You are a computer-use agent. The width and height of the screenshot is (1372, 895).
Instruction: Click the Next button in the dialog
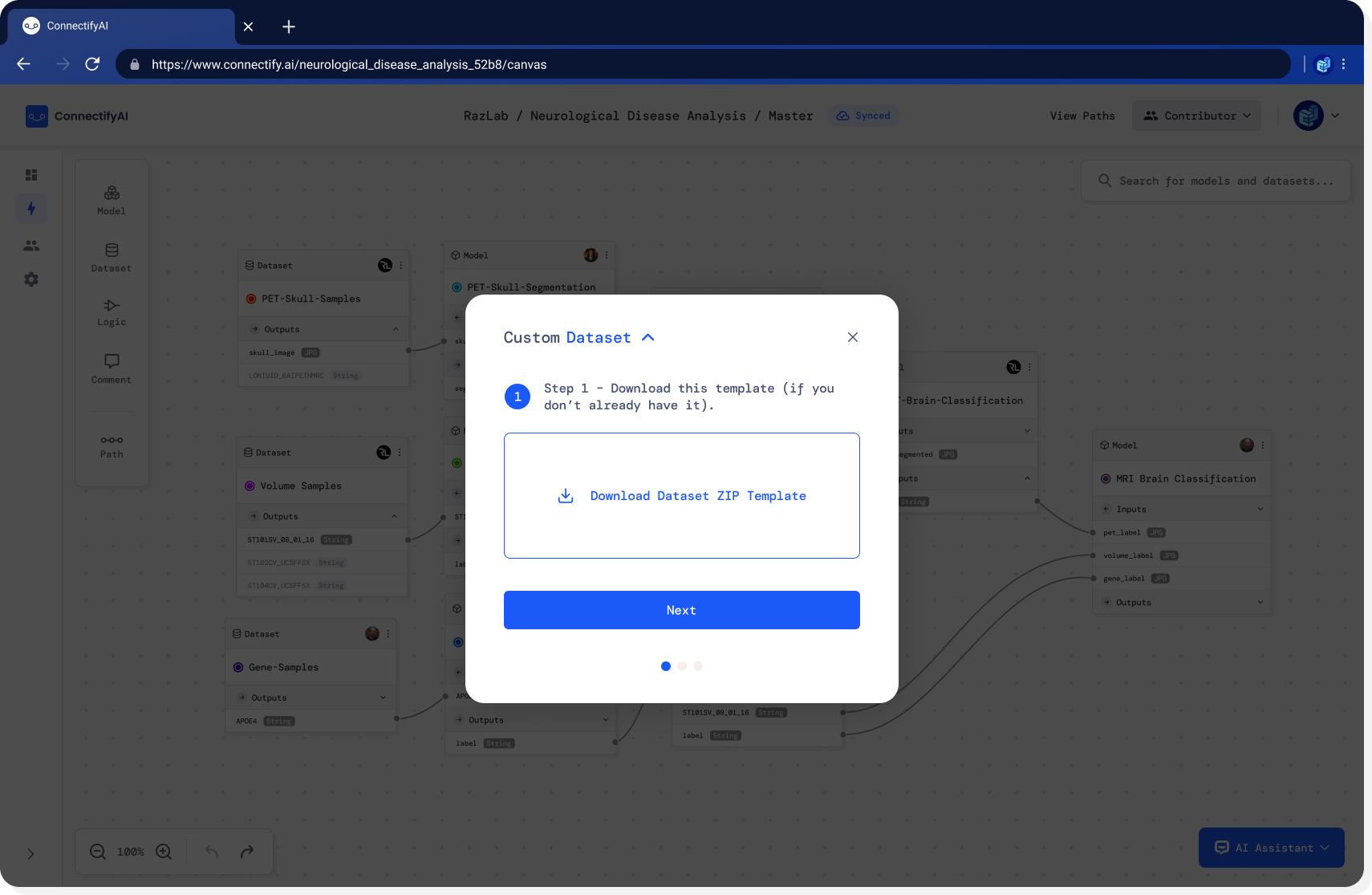[x=681, y=610]
